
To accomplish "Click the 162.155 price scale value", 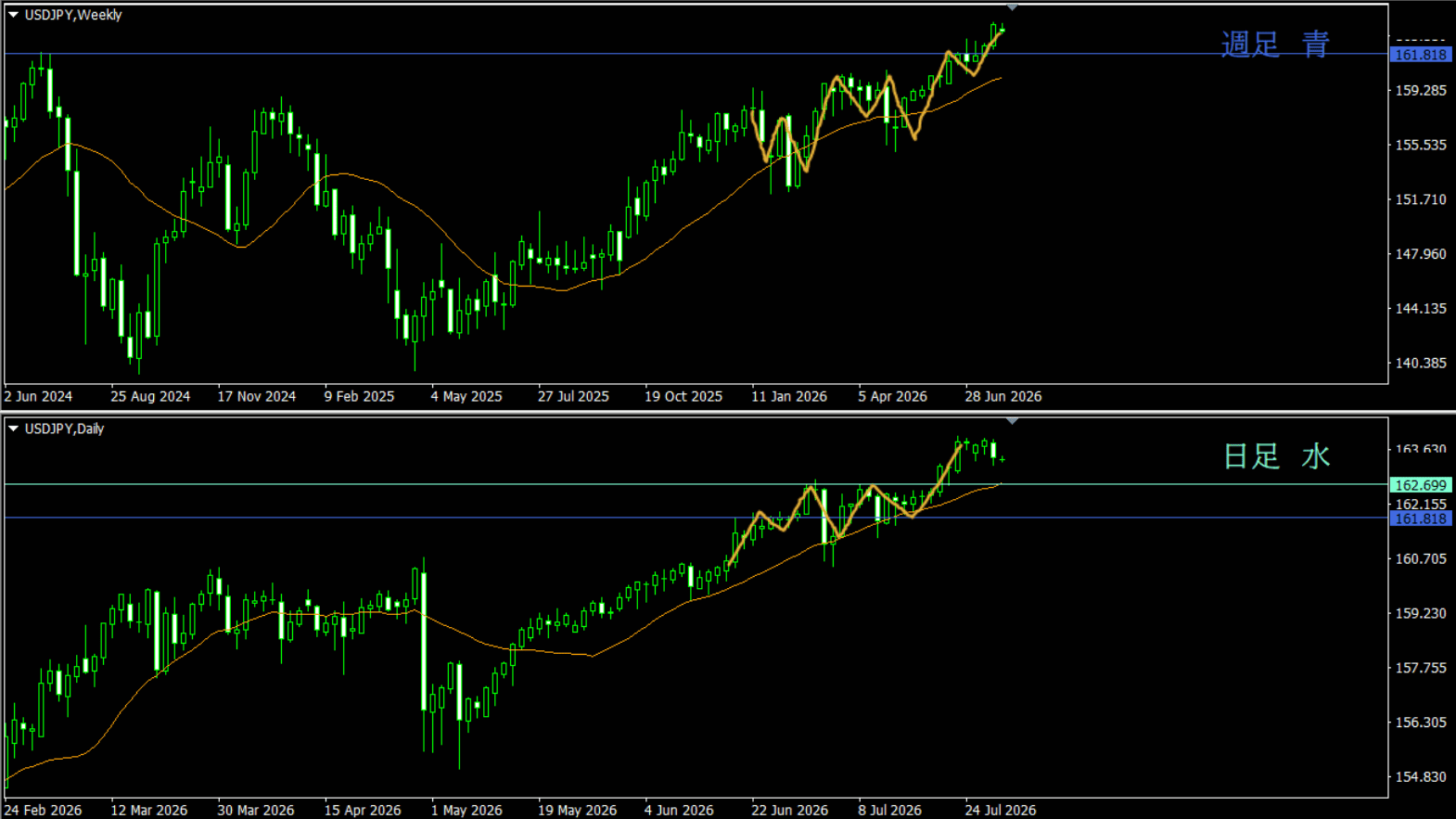I will click(1421, 505).
